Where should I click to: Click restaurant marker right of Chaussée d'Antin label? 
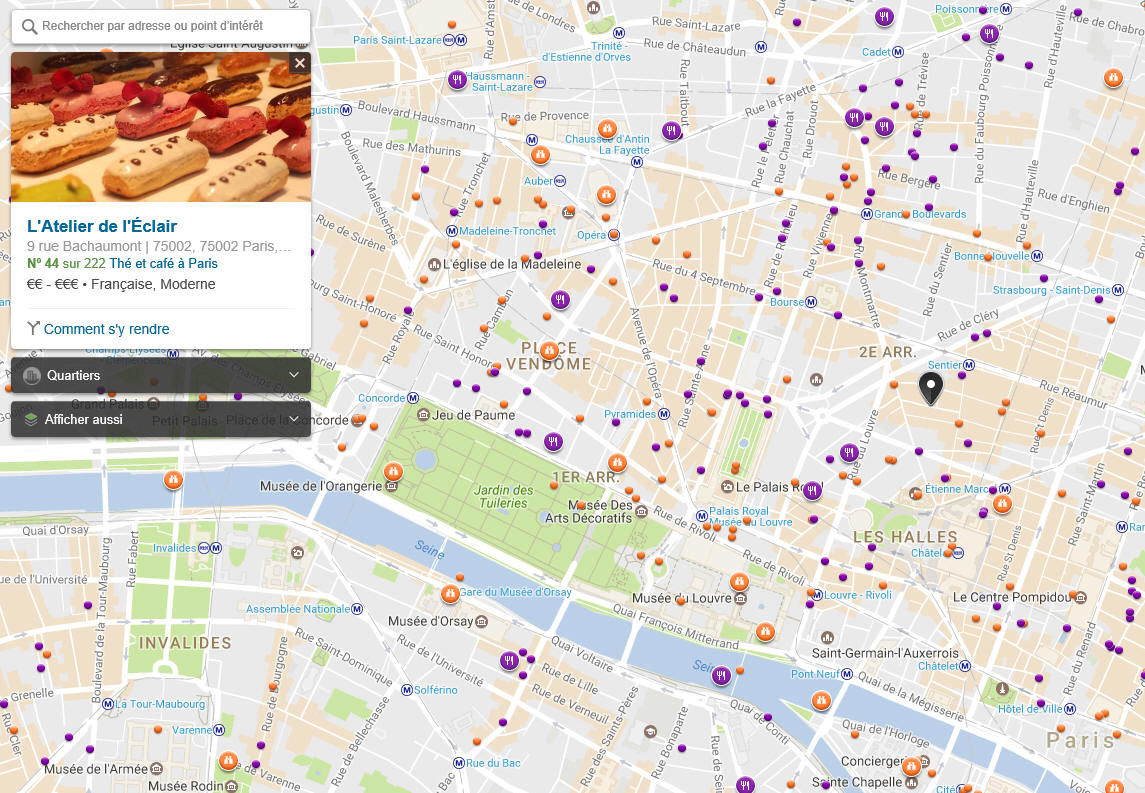pyautogui.click(x=671, y=131)
